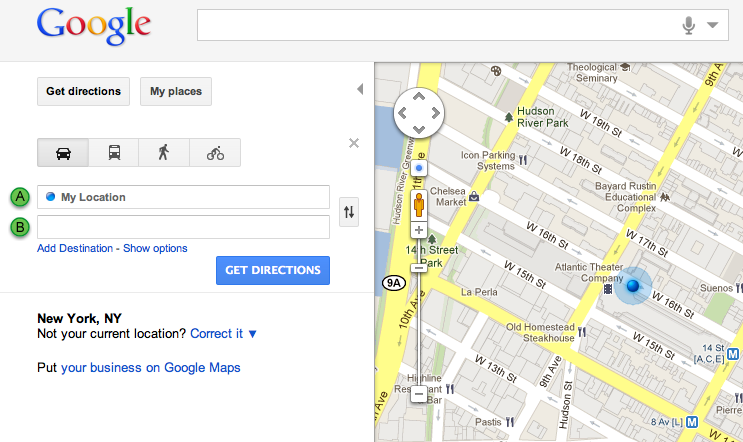Open search options dropdown arrow
The height and width of the screenshot is (442, 743).
[x=713, y=25]
